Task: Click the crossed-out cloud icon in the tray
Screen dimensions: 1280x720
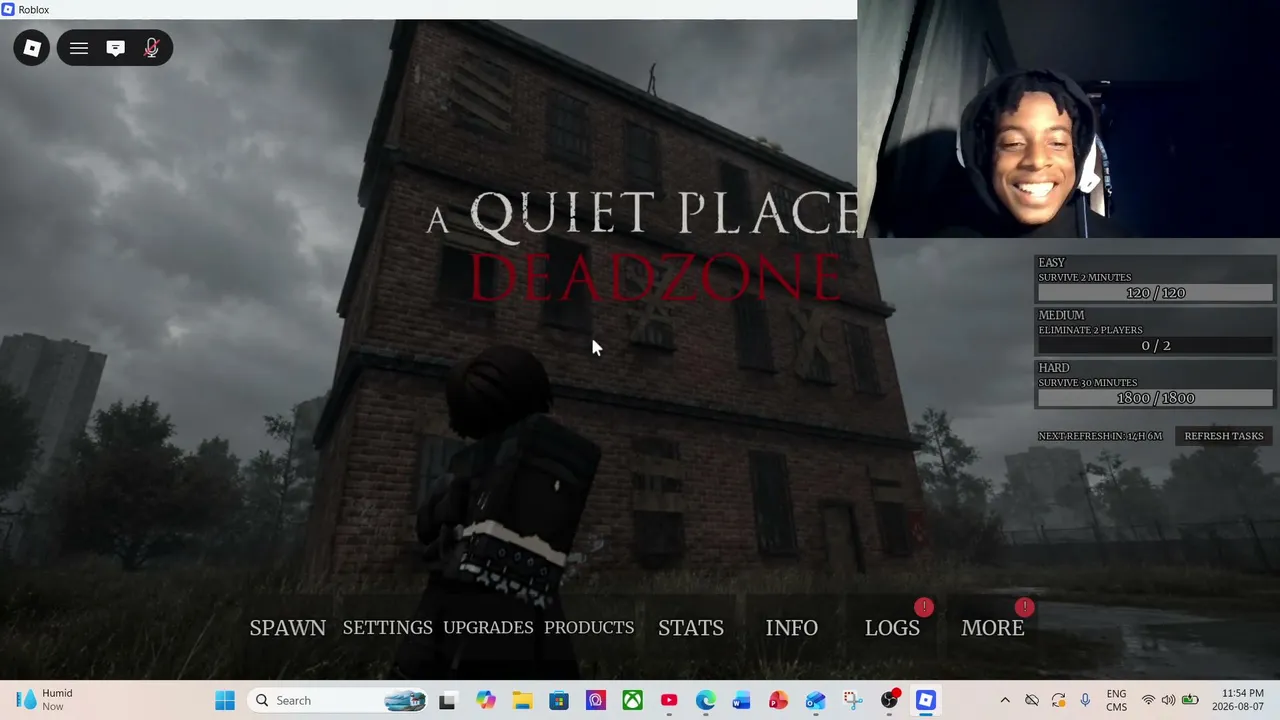Action: (1032, 701)
